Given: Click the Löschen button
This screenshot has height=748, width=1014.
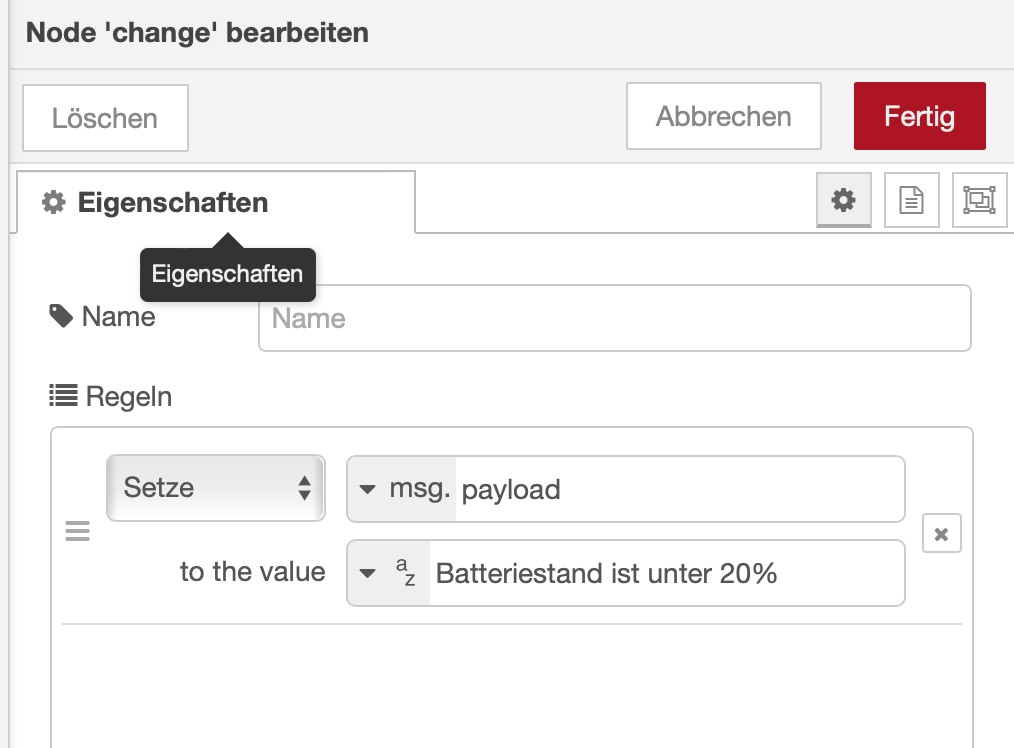Looking at the screenshot, I should click(x=105, y=118).
